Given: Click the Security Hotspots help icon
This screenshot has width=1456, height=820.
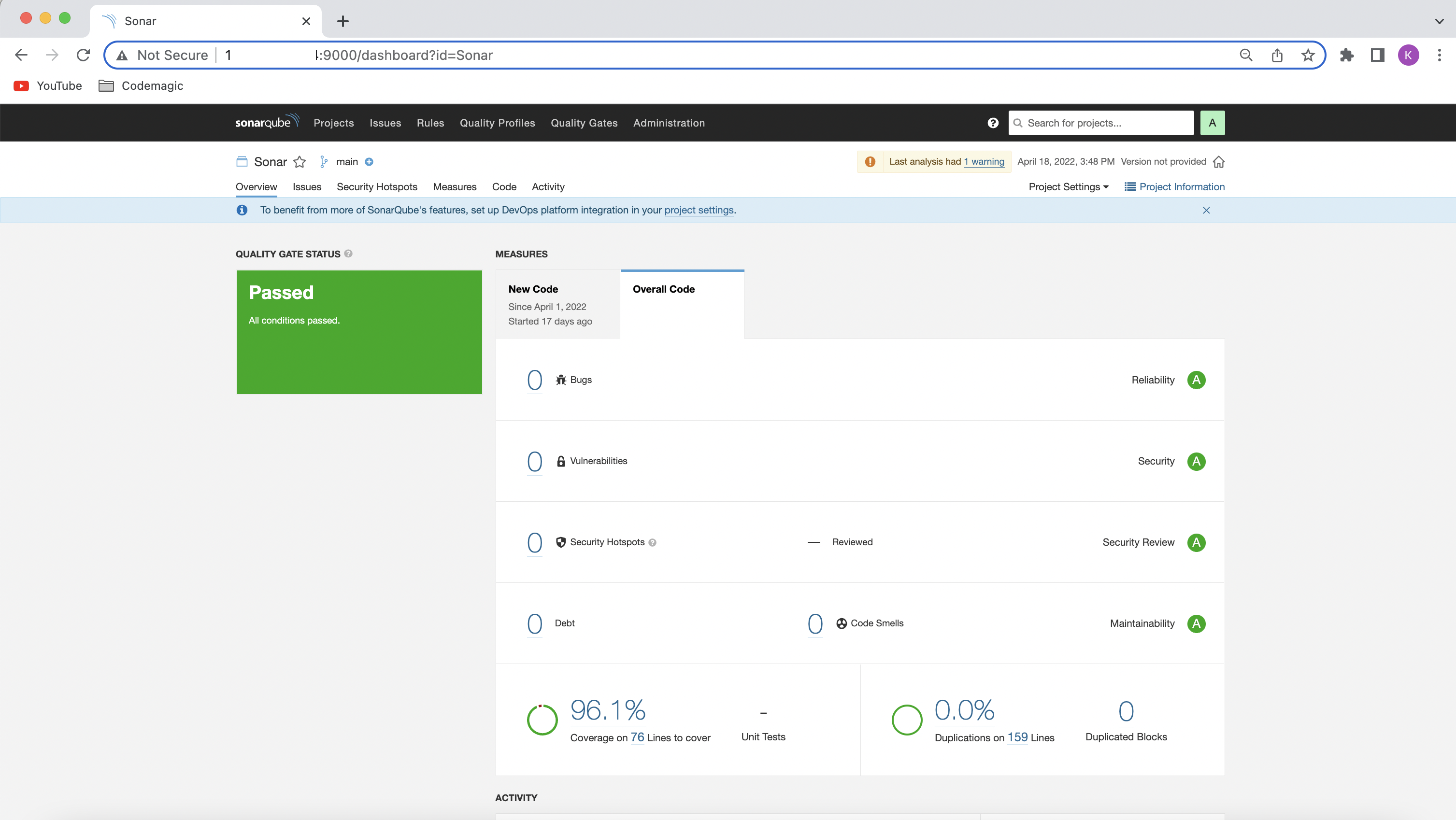Looking at the screenshot, I should 652,542.
